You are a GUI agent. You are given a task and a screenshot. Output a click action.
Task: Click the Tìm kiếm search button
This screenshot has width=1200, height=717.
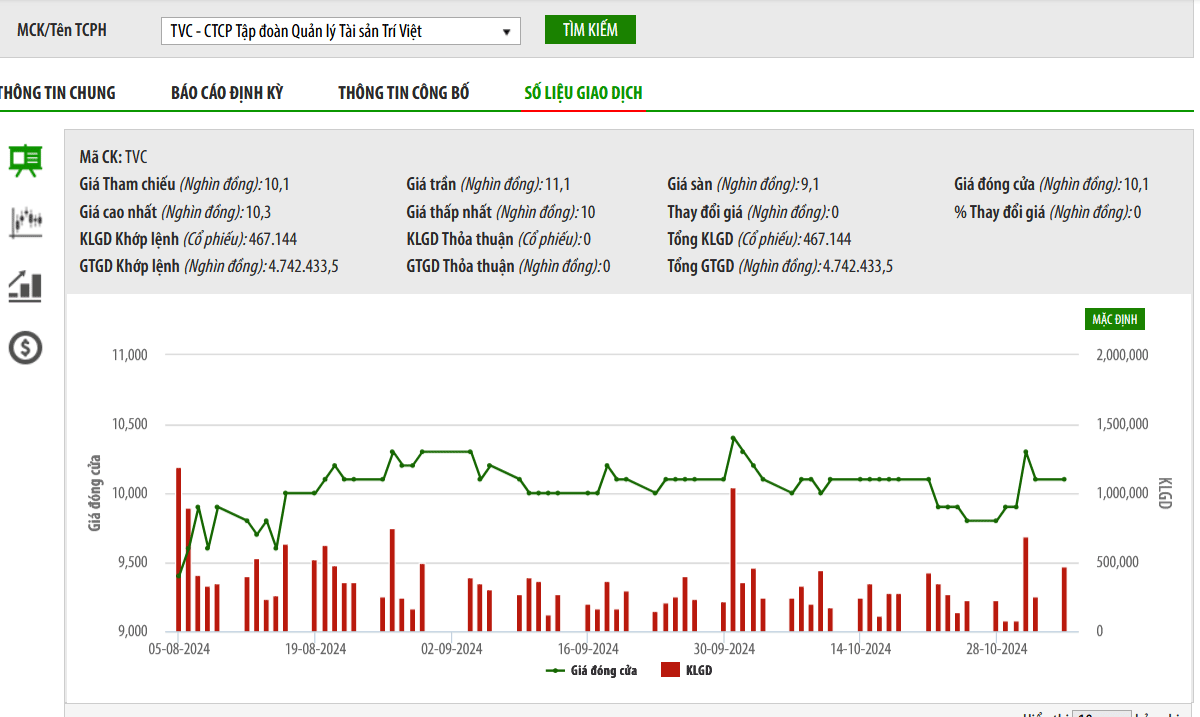pos(590,30)
